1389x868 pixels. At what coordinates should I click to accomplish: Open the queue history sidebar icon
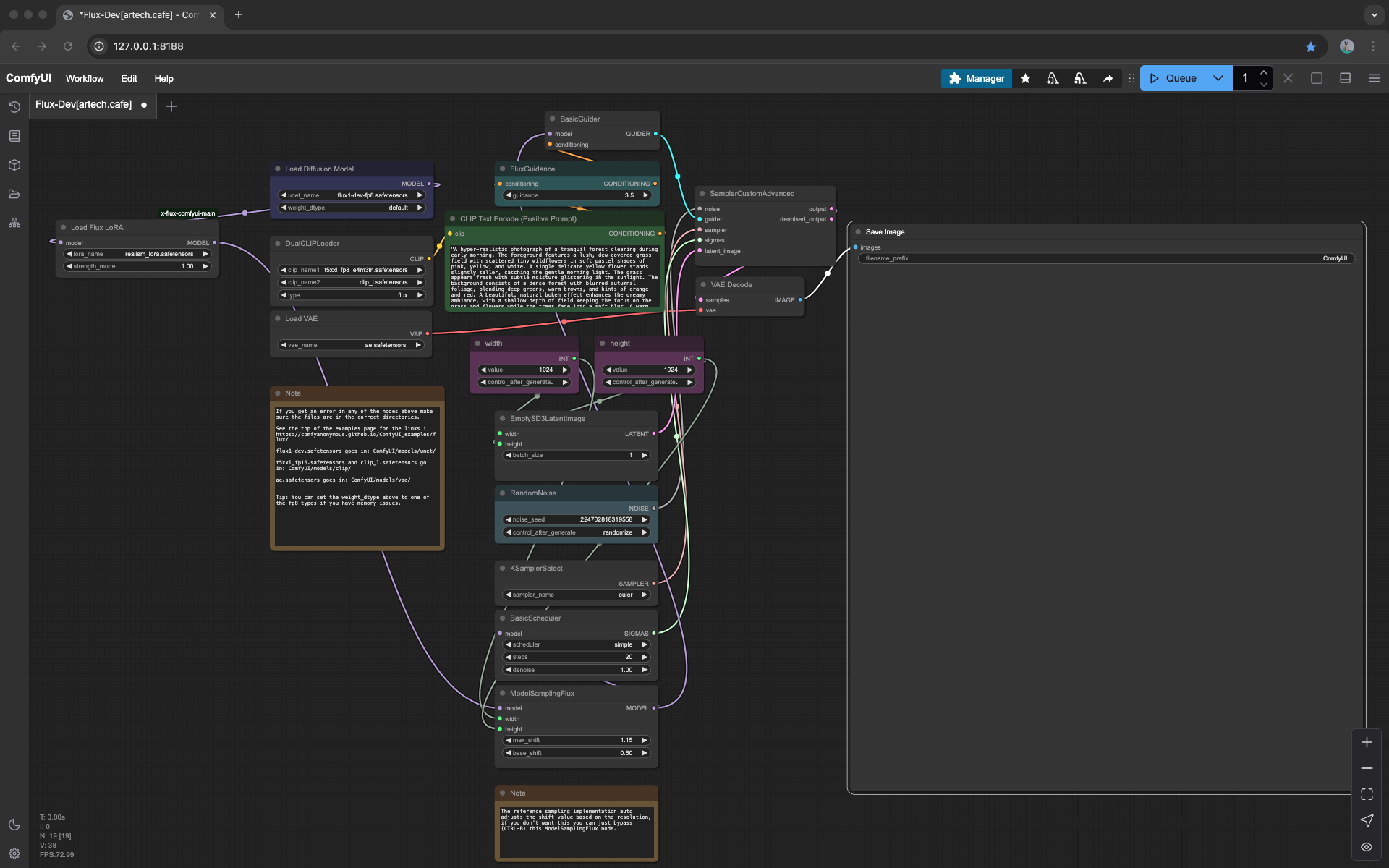click(14, 107)
